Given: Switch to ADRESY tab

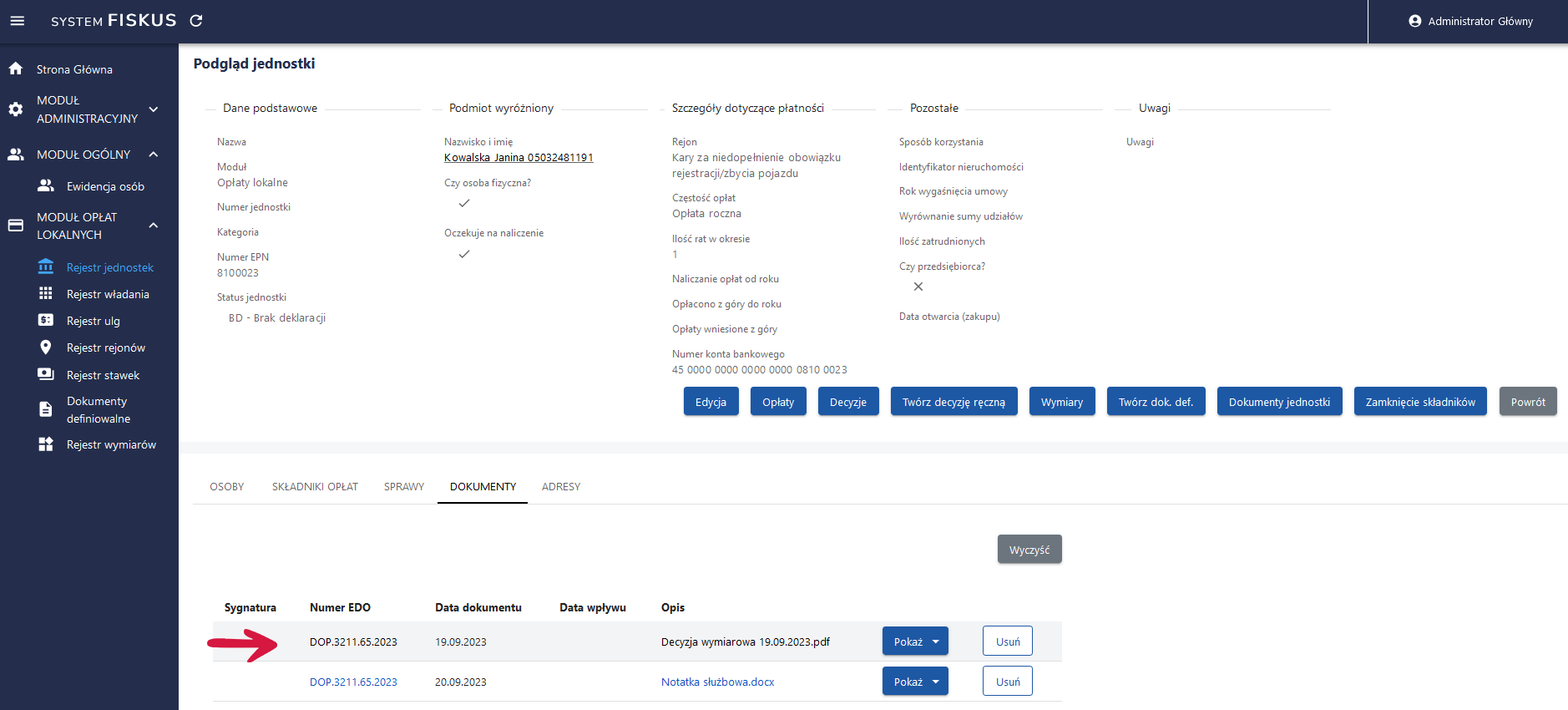Looking at the screenshot, I should pos(560,486).
